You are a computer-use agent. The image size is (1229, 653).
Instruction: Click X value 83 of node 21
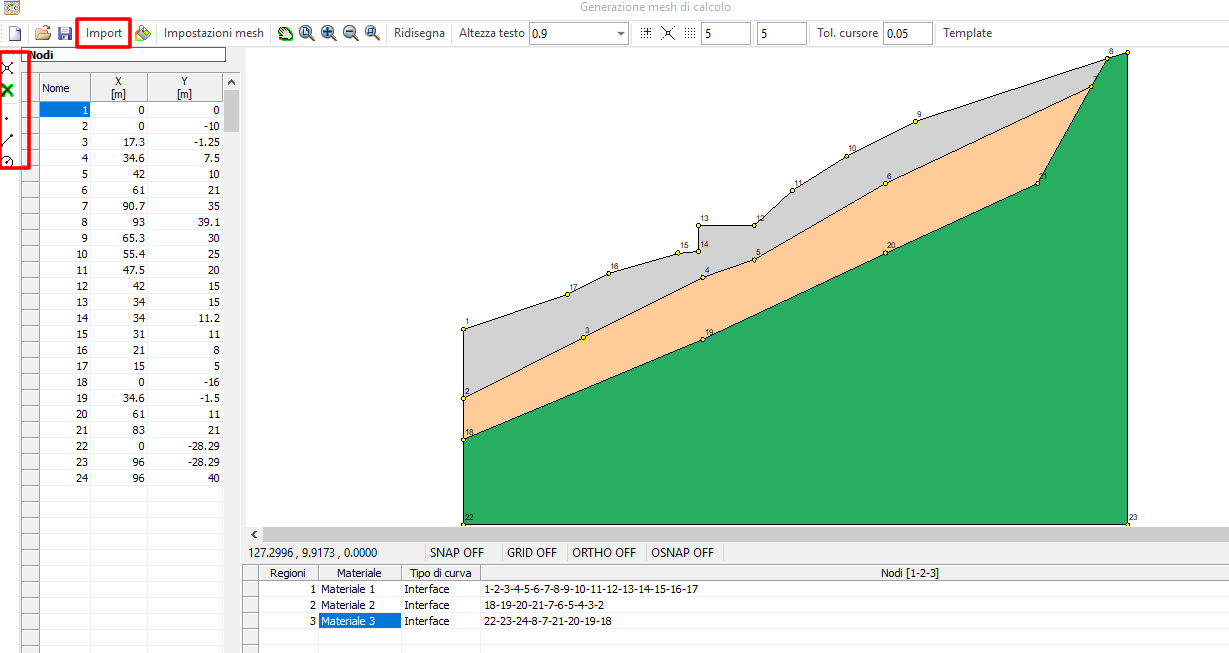tap(118, 430)
